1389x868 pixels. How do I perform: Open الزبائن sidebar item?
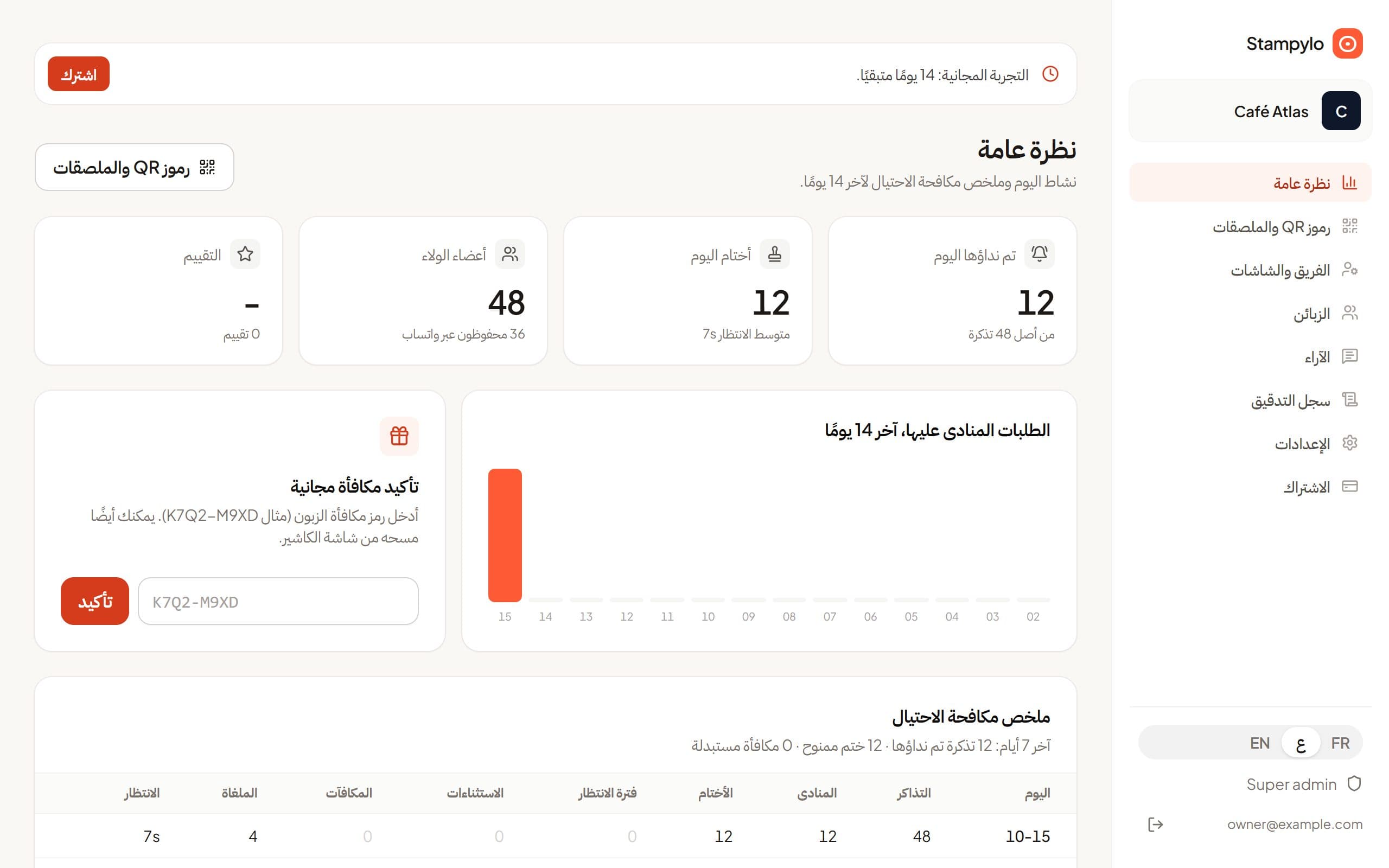pyautogui.click(x=1250, y=313)
